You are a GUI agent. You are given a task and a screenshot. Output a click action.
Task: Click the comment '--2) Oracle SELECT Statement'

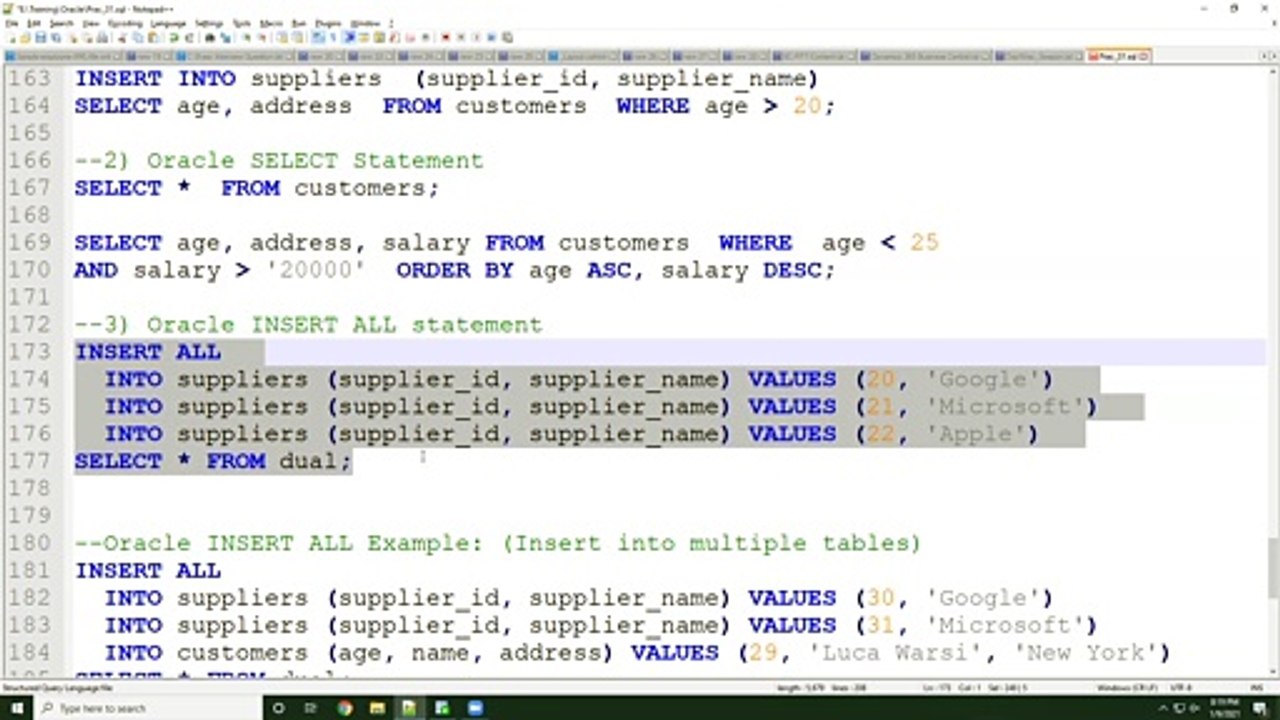click(279, 160)
